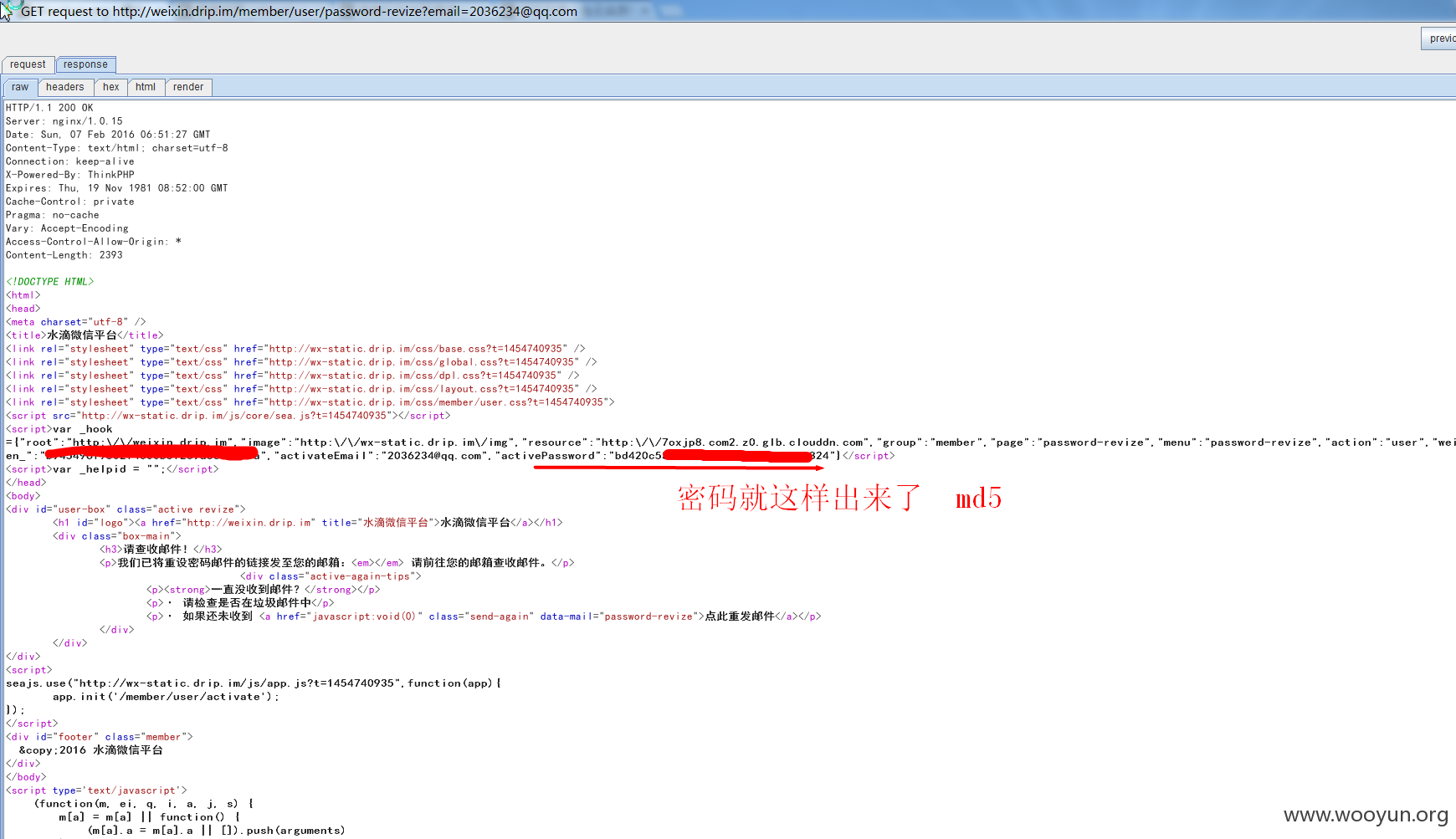Click the layout.css stylesheet link line
Screen dimensions: 1456x839
tap(301, 389)
